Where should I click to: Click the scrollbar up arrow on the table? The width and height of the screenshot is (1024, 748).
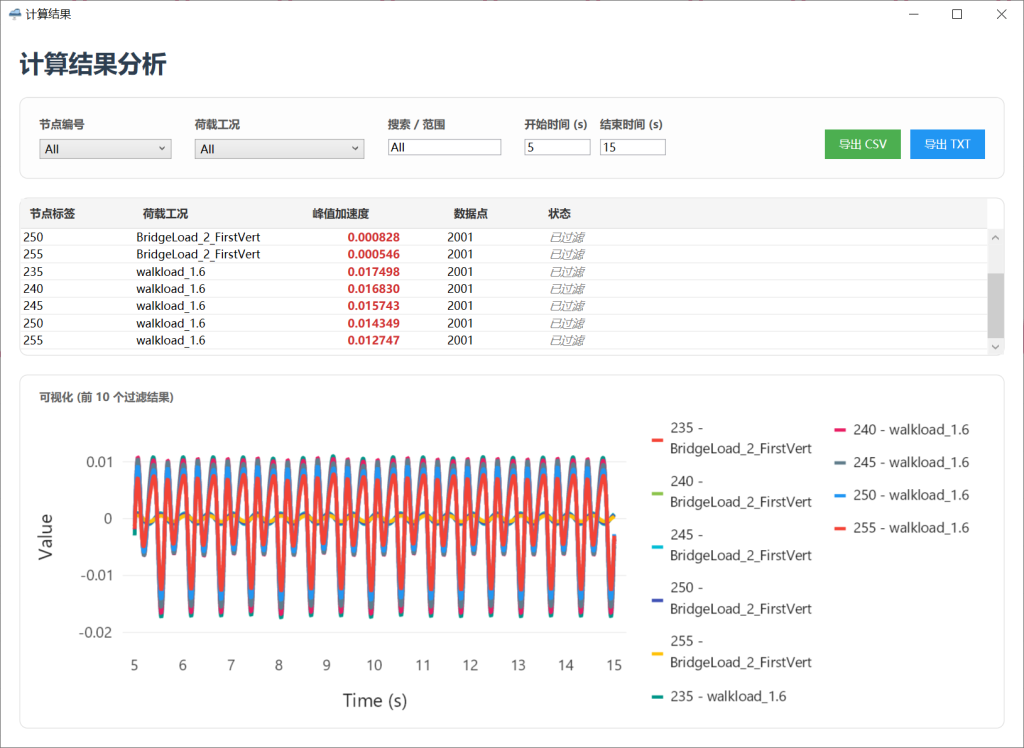(x=994, y=237)
